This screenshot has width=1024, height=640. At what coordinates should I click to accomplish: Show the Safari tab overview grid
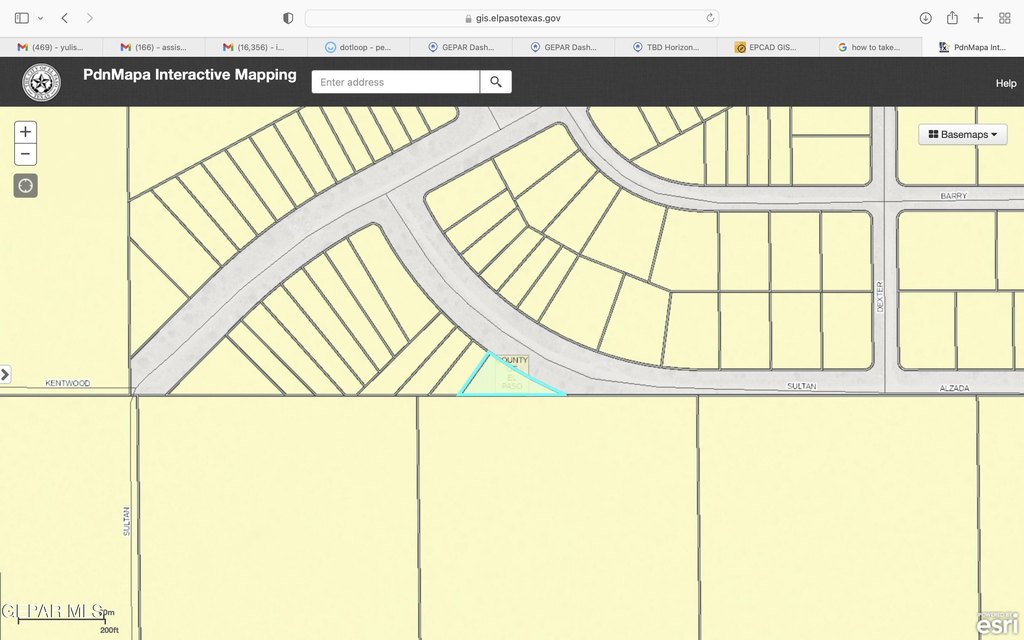coord(1004,18)
